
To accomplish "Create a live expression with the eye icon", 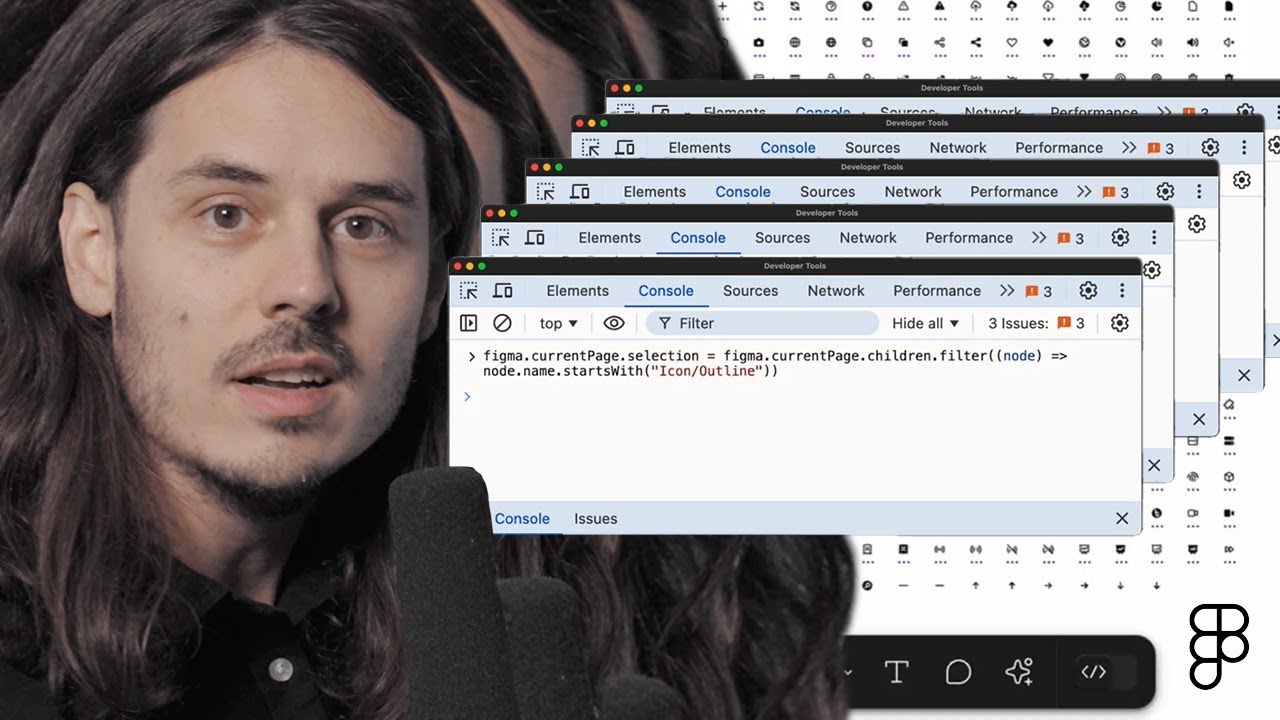I will (614, 323).
